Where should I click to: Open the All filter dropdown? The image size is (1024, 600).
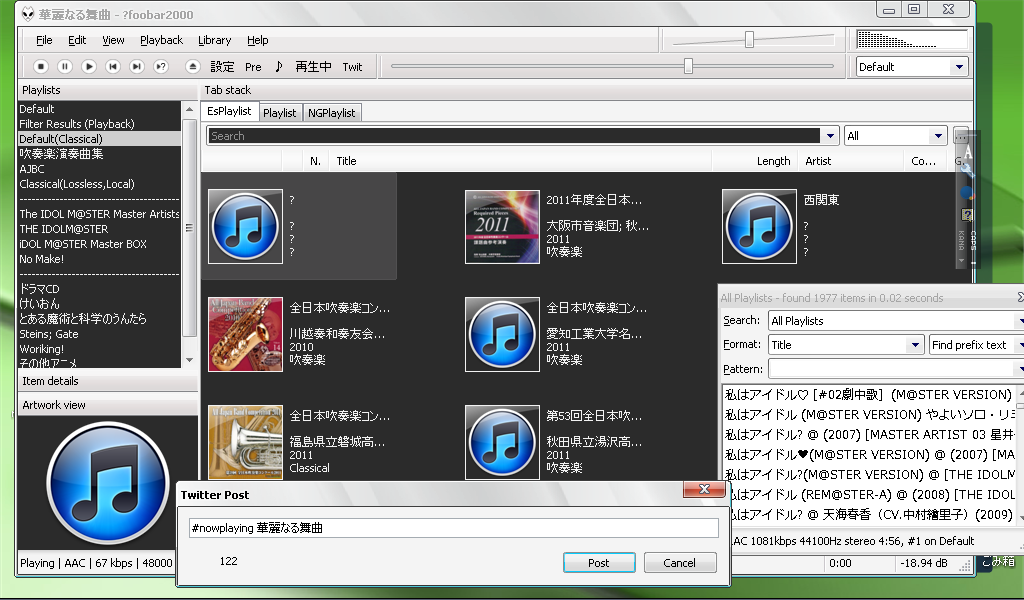[x=895, y=136]
